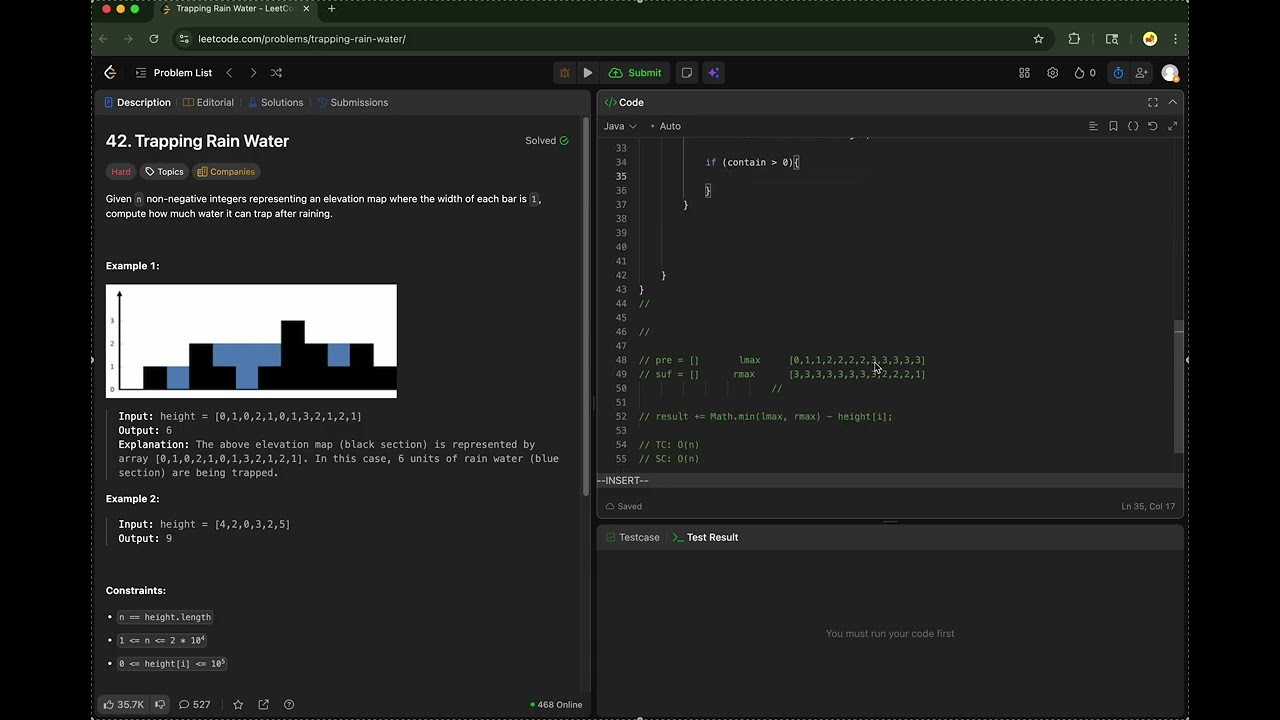The width and height of the screenshot is (1280, 720).
Task: Open the invite user icon
Action: point(1141,73)
